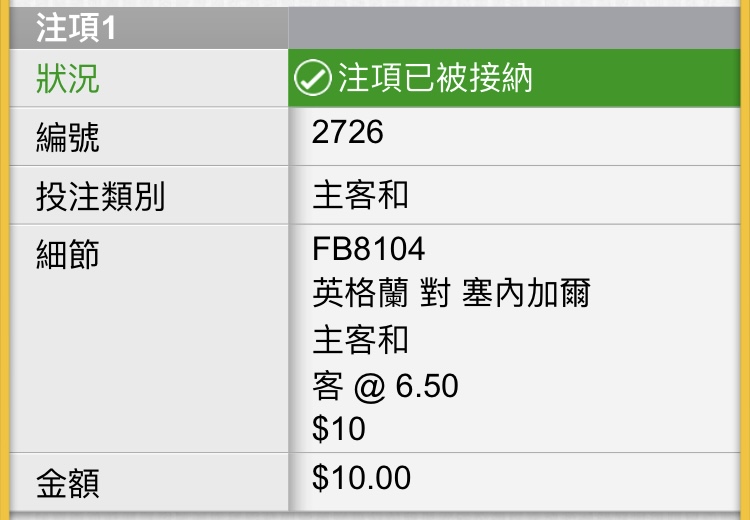
Task: Click the 狀況 label
Action: [x=68, y=79]
